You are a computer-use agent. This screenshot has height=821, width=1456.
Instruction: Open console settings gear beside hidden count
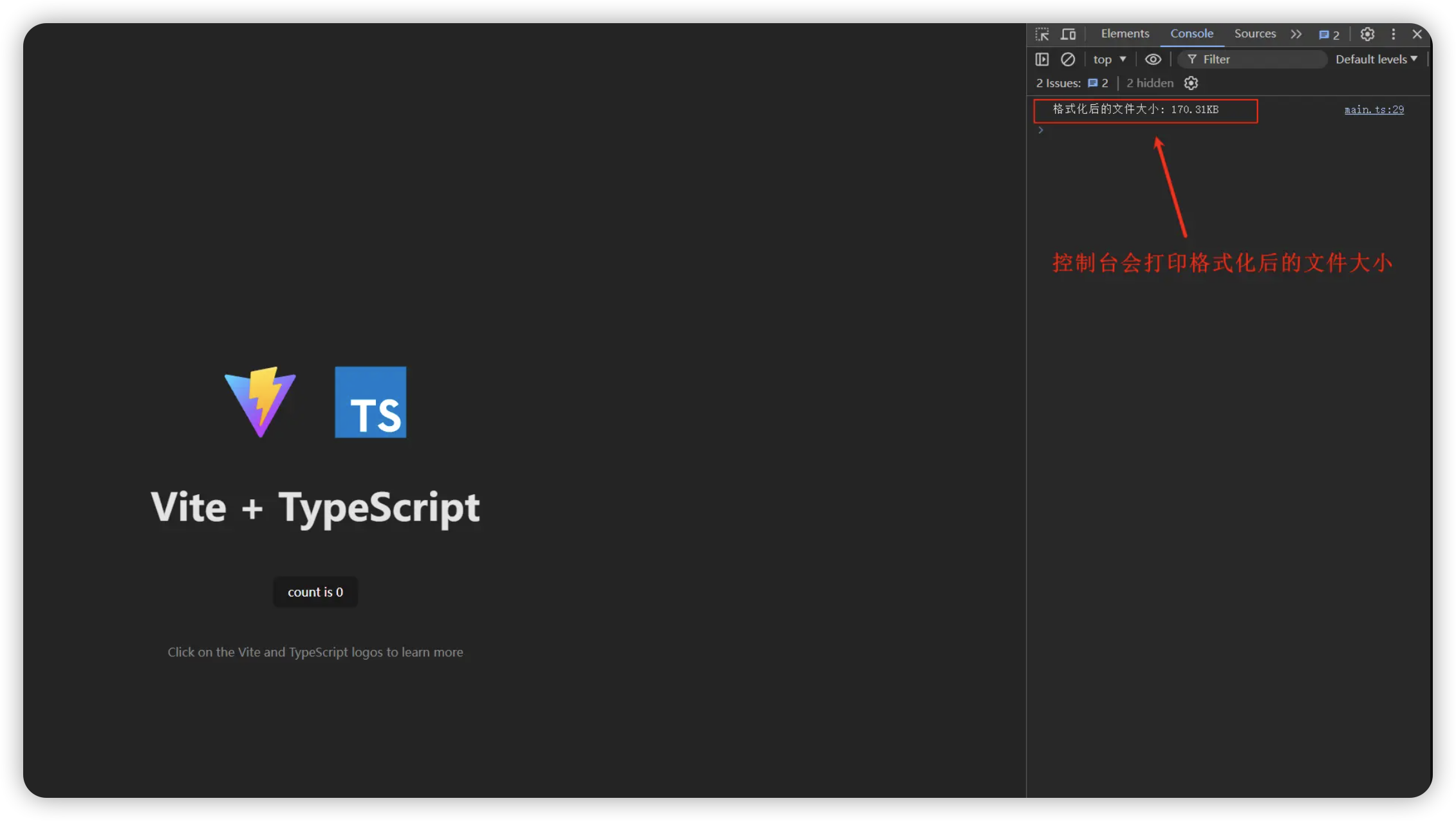(1191, 83)
